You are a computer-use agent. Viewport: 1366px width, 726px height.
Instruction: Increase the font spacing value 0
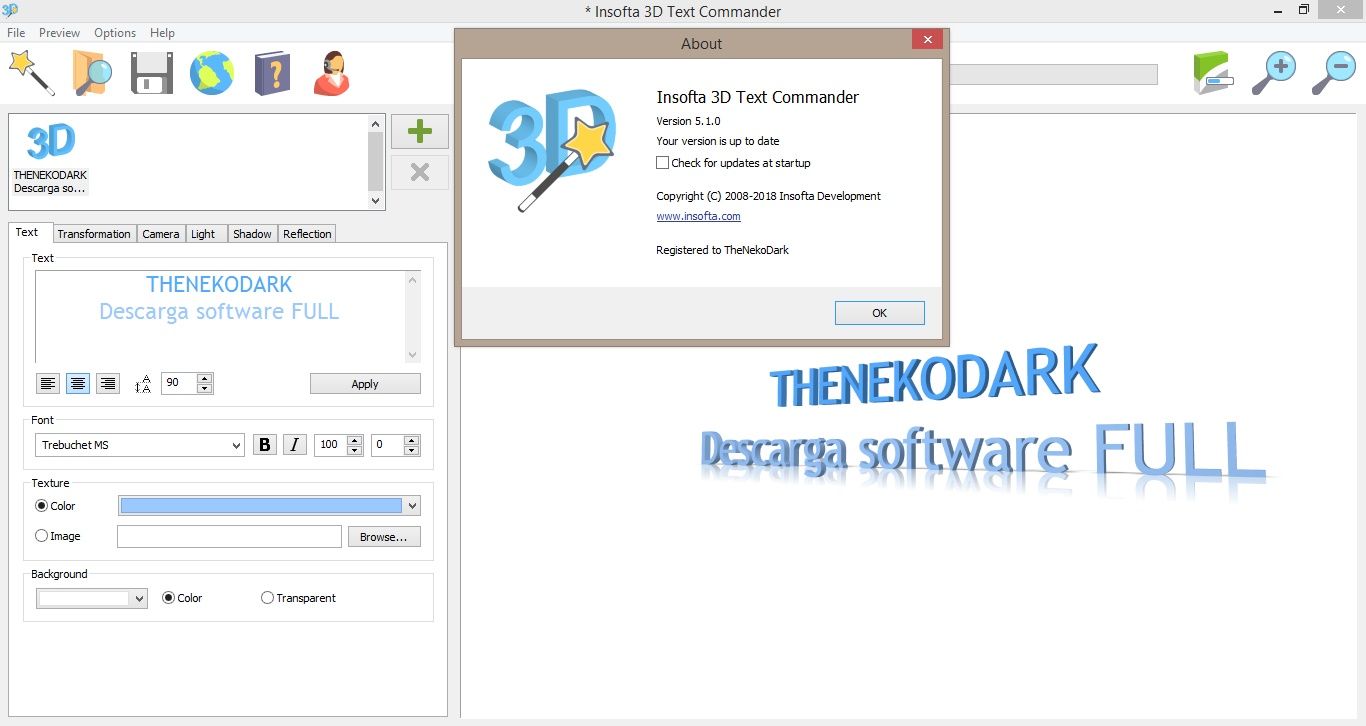click(412, 440)
